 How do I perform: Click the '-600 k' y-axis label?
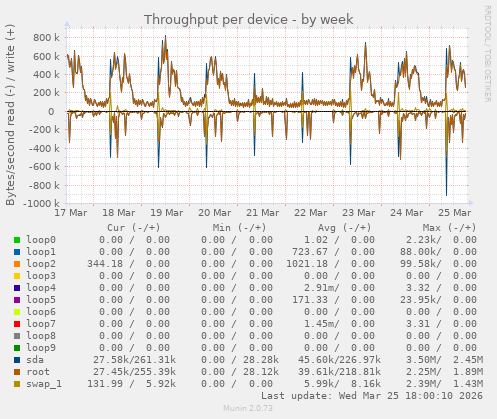(44, 166)
